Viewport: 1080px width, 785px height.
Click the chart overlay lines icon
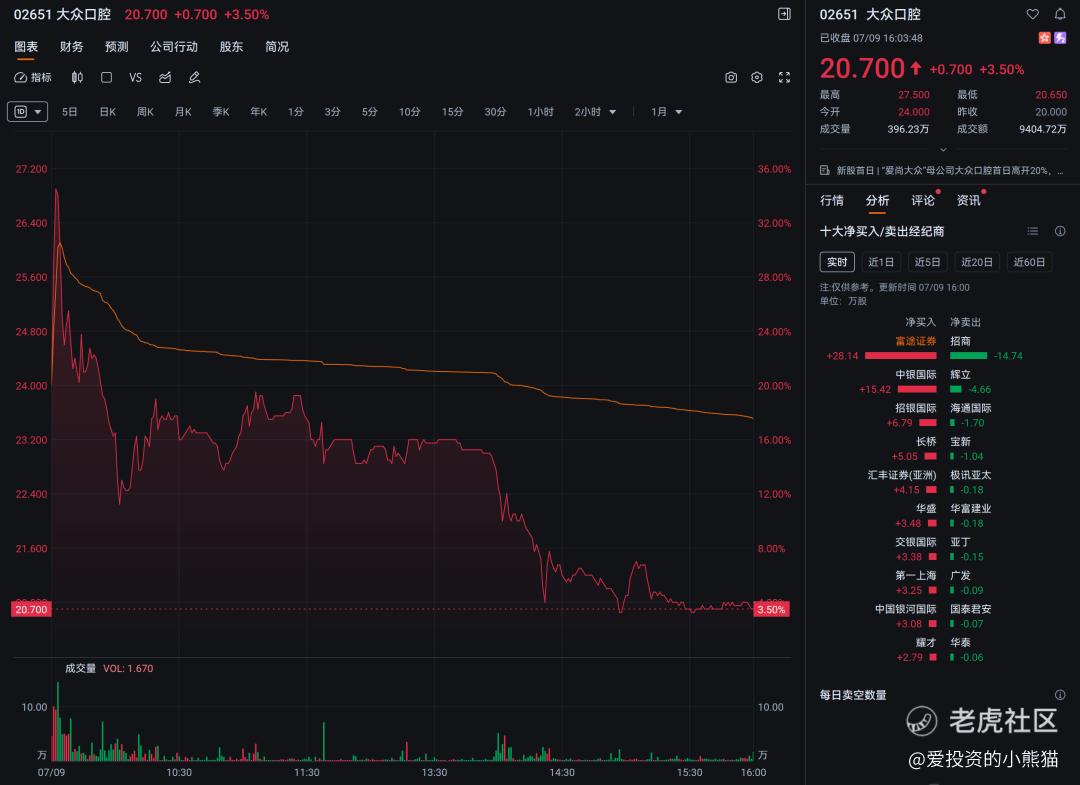pyautogui.click(x=165, y=77)
